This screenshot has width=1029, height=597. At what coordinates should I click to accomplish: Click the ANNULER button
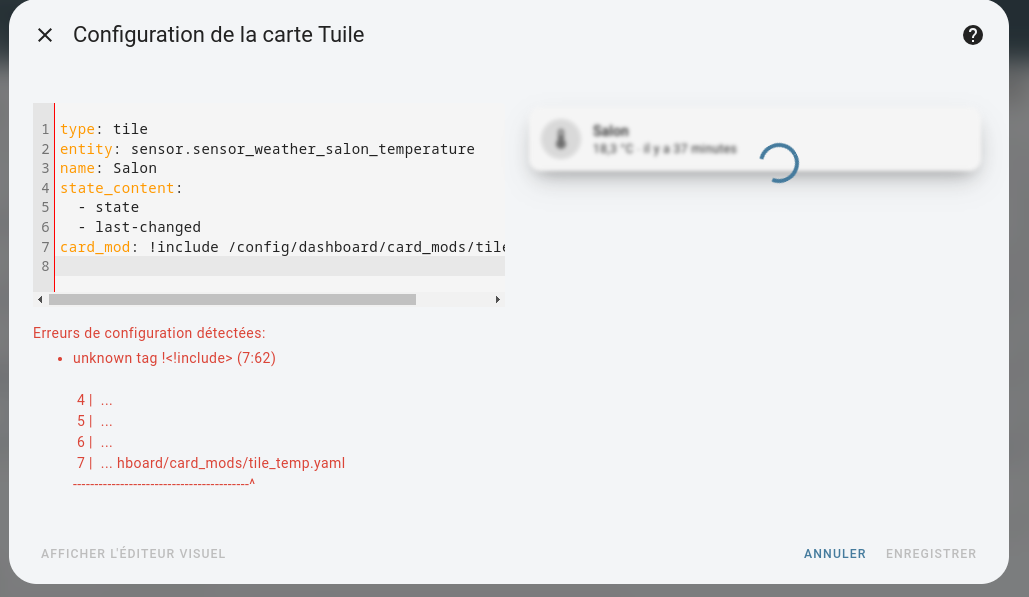click(x=835, y=554)
